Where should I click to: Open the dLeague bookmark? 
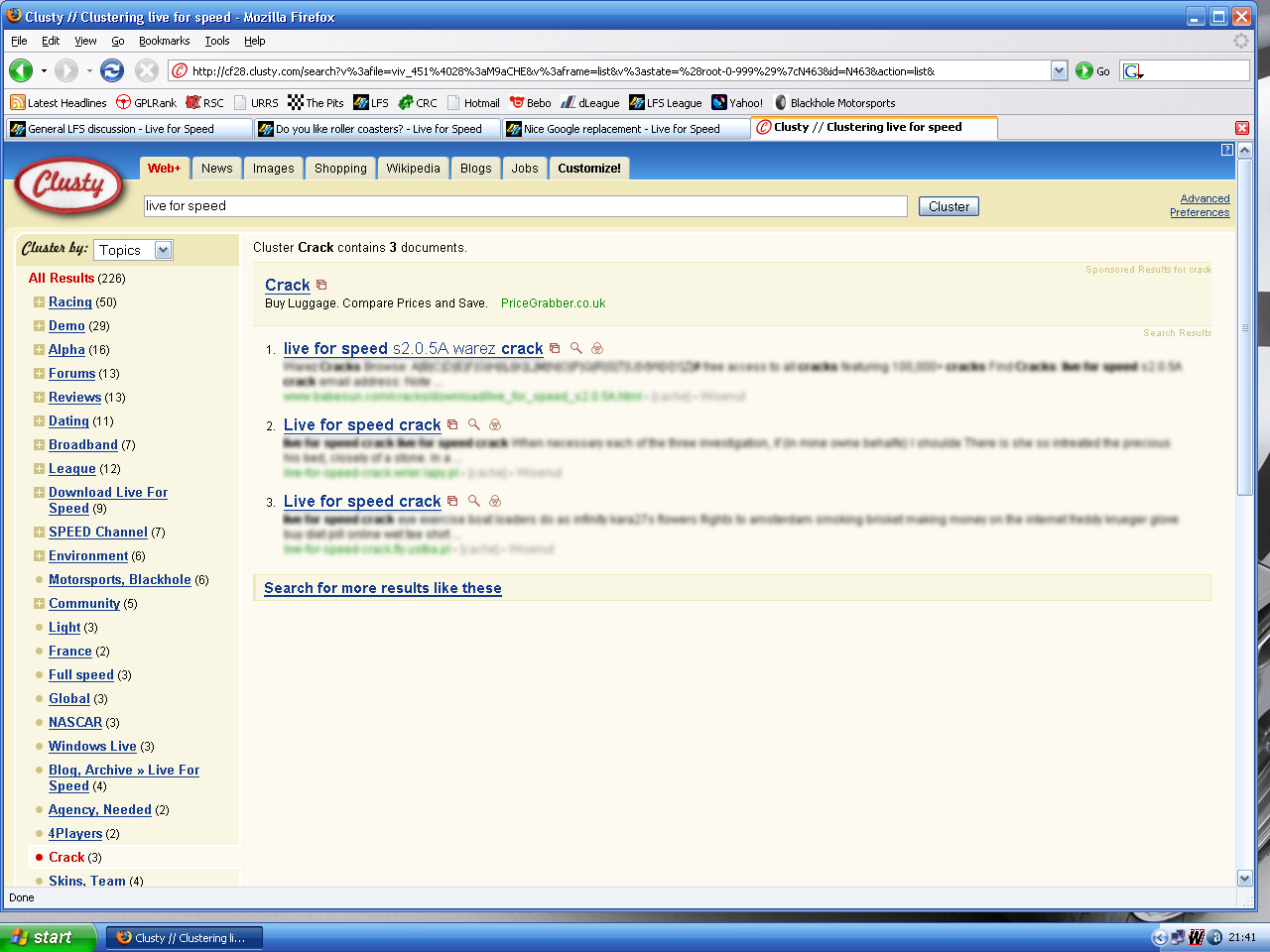590,103
